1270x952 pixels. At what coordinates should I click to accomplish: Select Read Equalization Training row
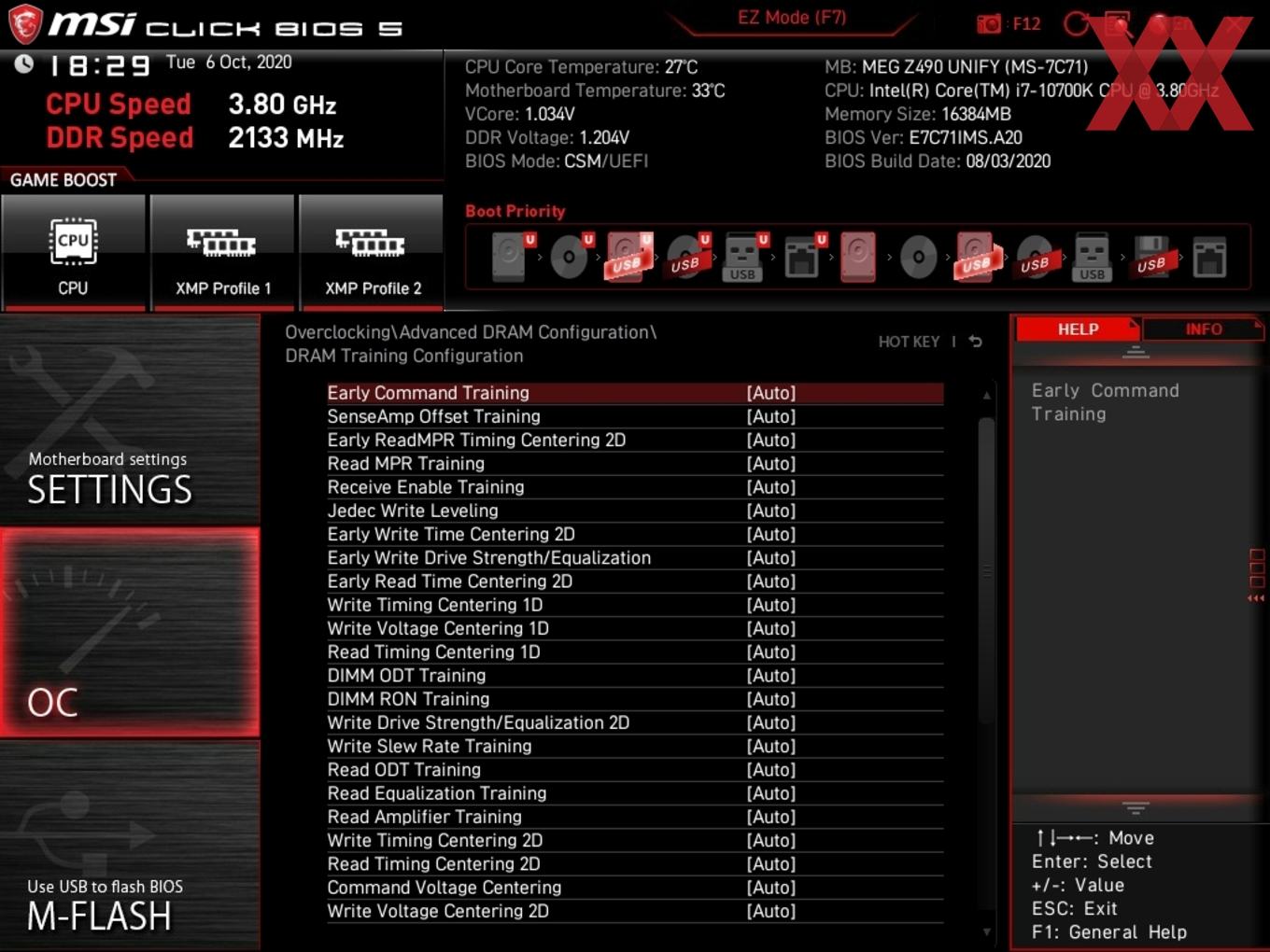(x=635, y=793)
